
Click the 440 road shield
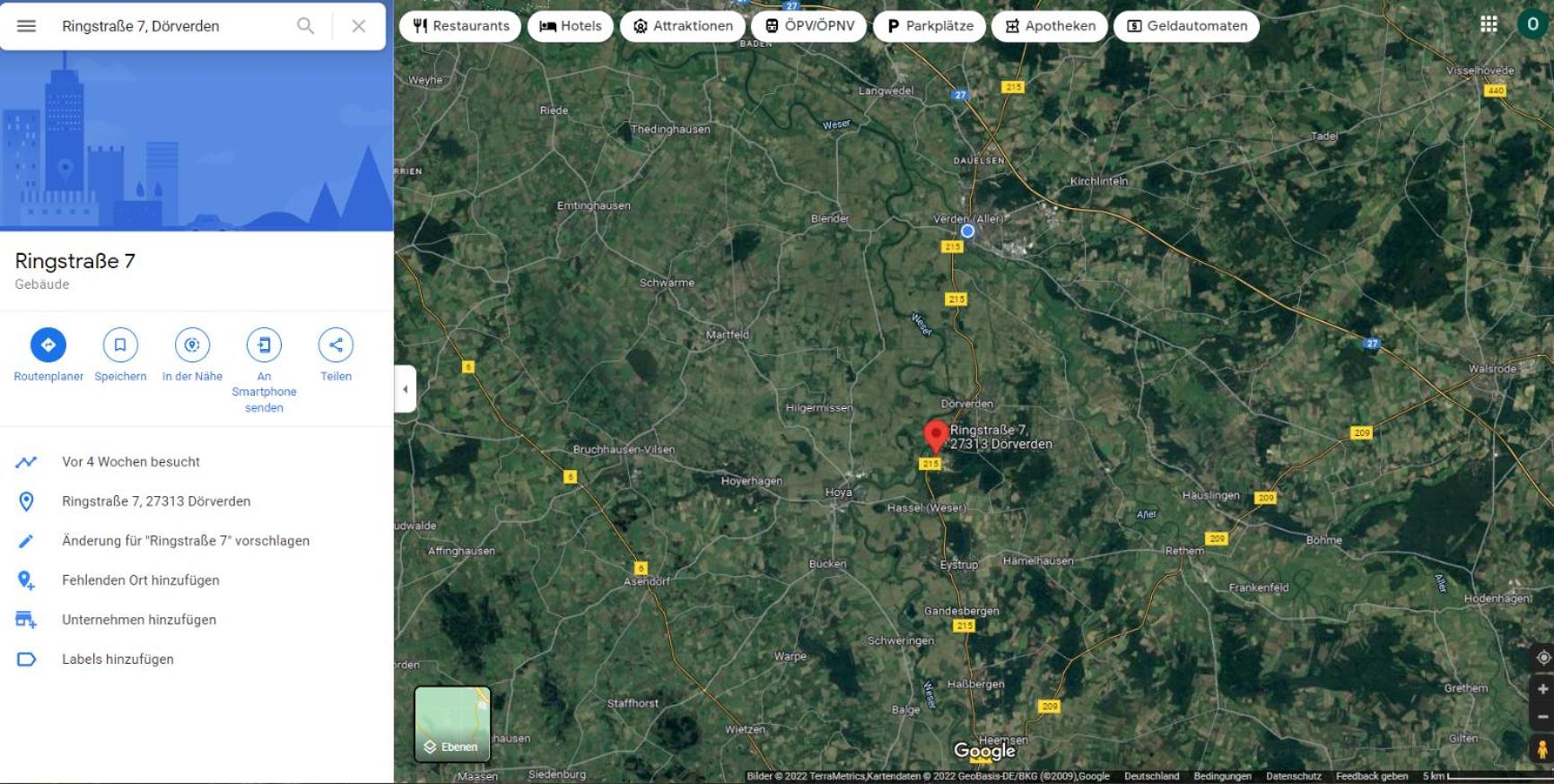click(1495, 91)
